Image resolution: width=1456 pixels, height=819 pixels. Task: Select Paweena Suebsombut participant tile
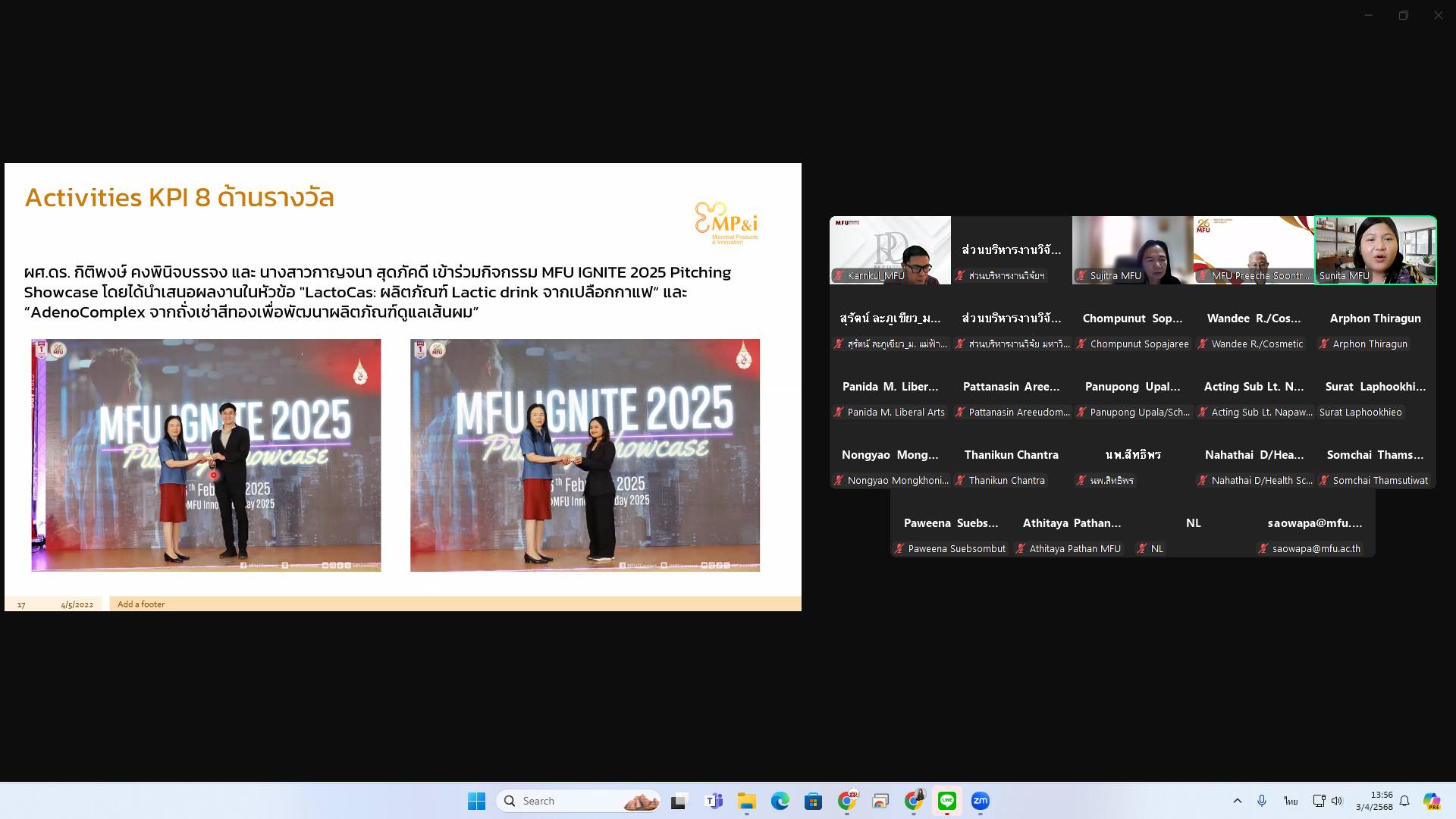[951, 523]
